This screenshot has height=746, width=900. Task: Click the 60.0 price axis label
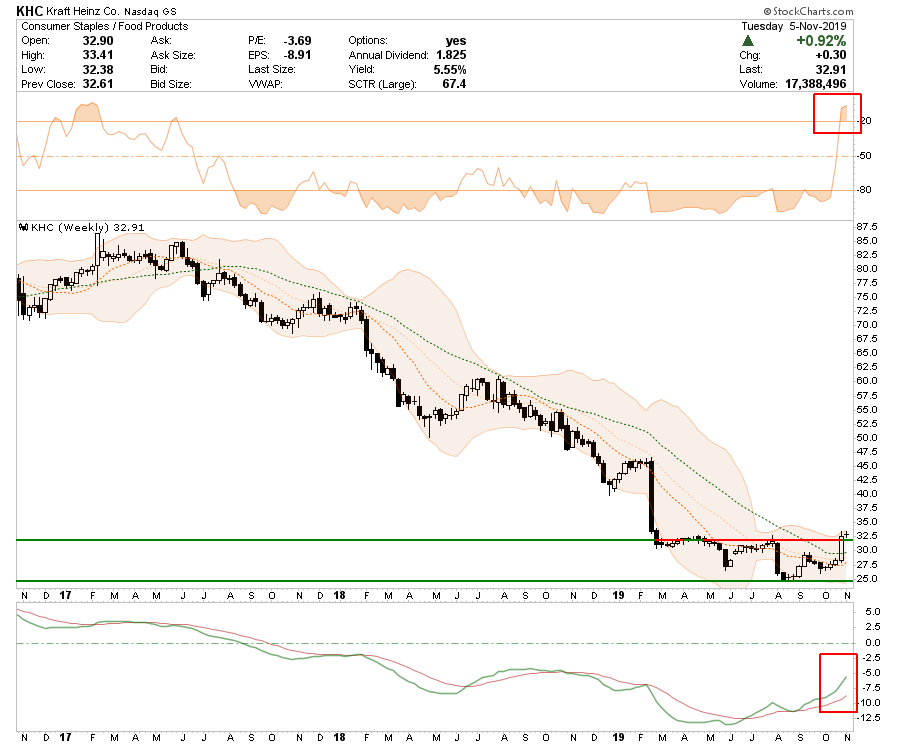click(867, 381)
